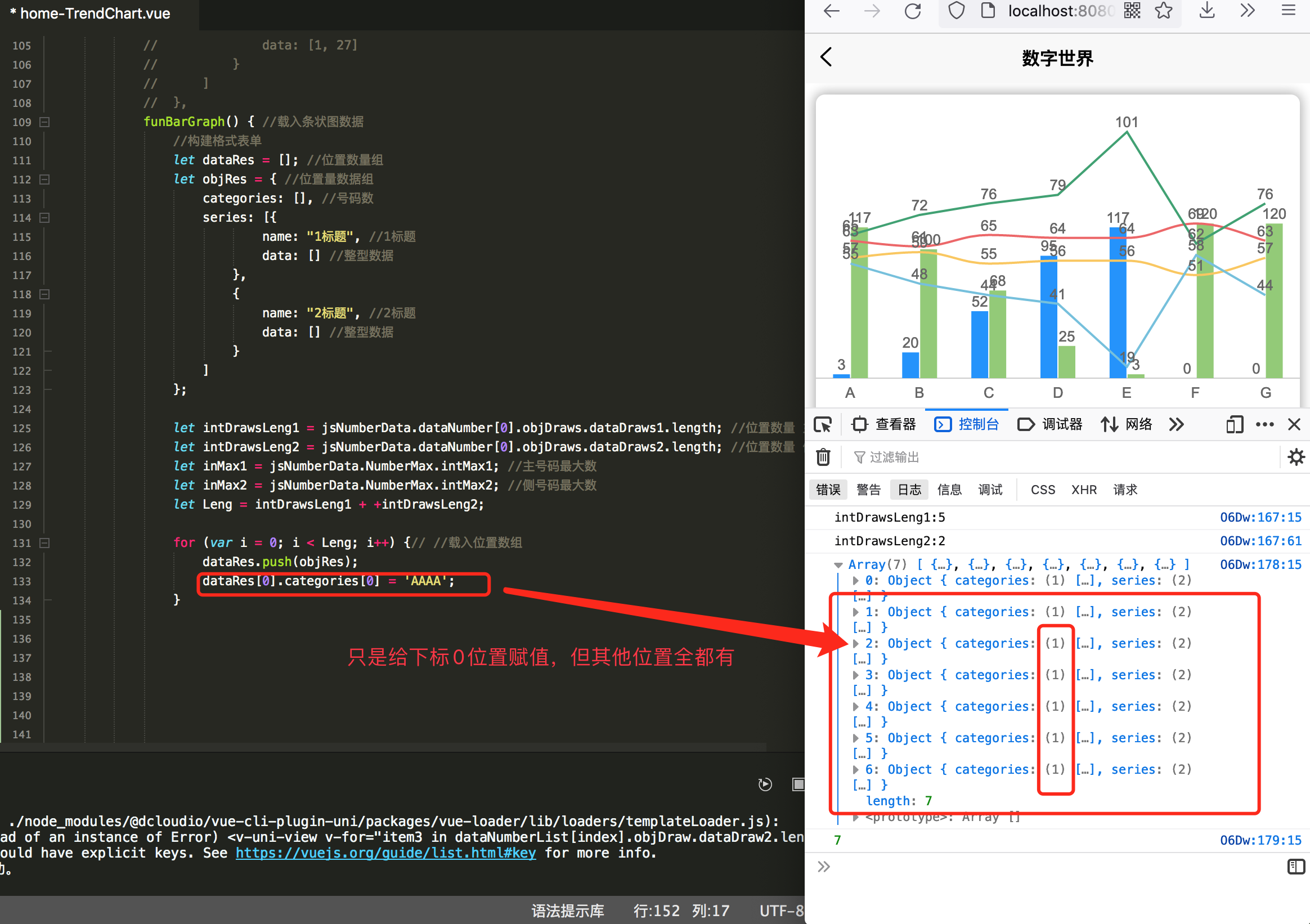Viewport: 1310px width, 924px height.
Task: Toggle the 错误 errors filter
Action: 828,490
